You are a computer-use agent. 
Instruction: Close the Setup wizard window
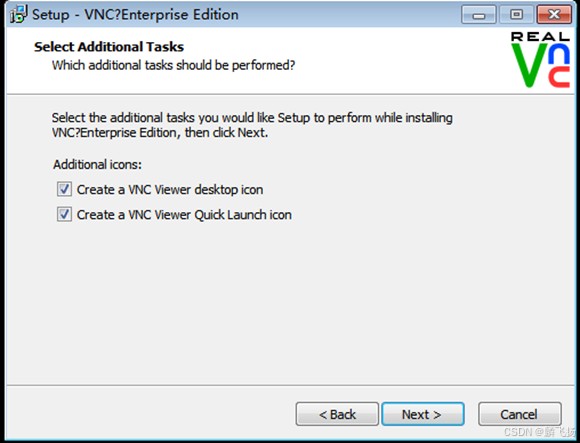[554, 15]
